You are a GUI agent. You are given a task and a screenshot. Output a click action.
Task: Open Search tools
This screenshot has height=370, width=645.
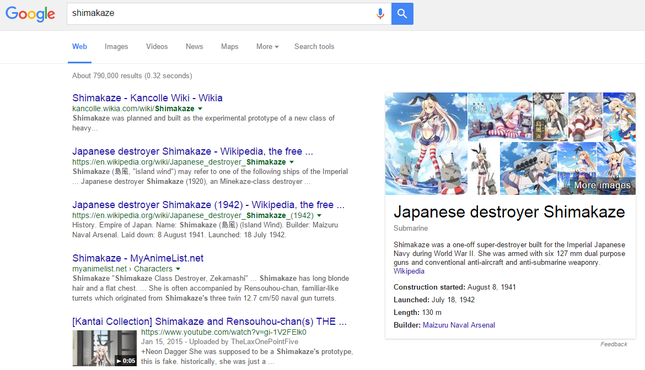click(314, 47)
